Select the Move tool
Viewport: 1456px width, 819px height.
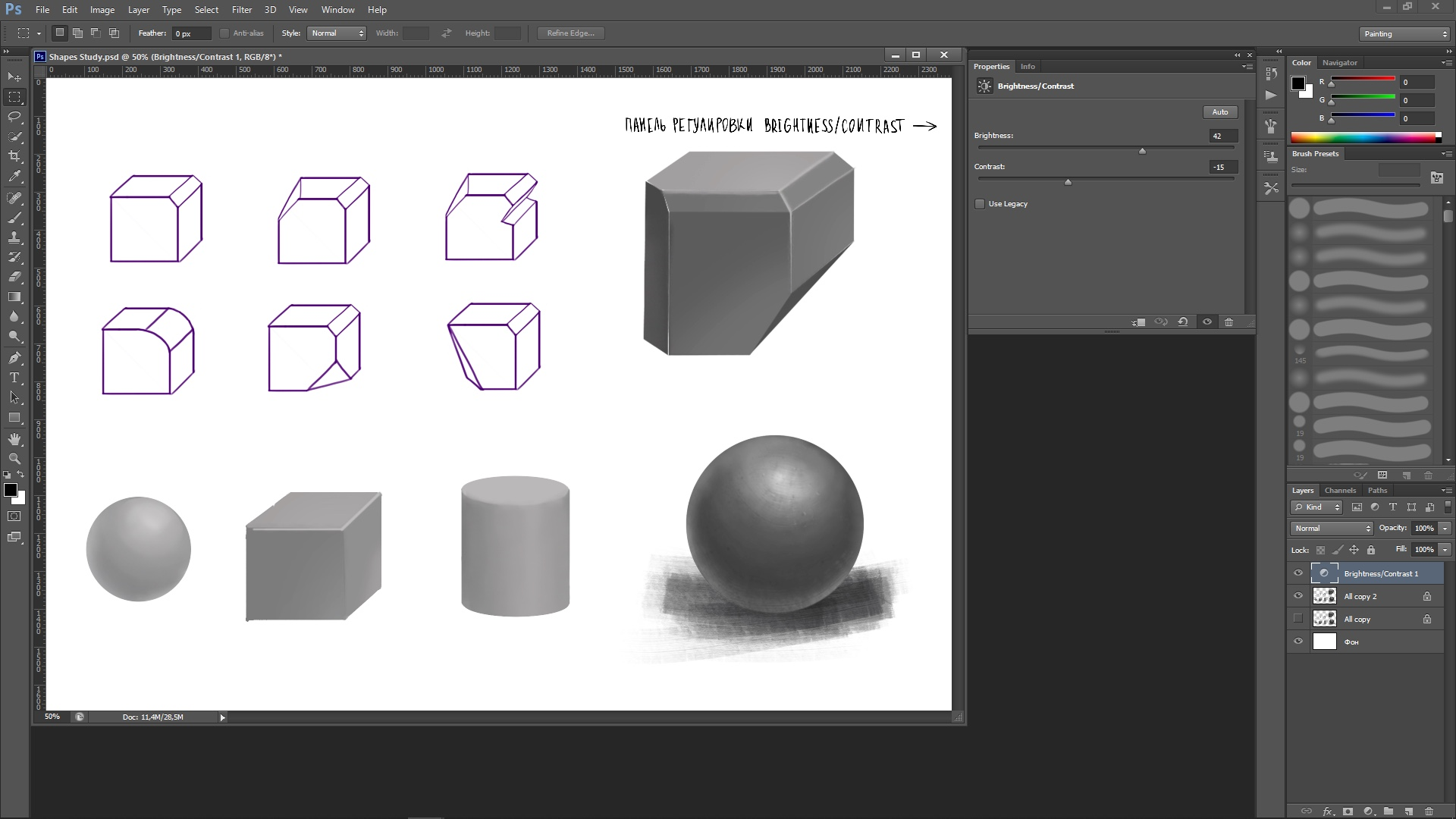coord(14,77)
